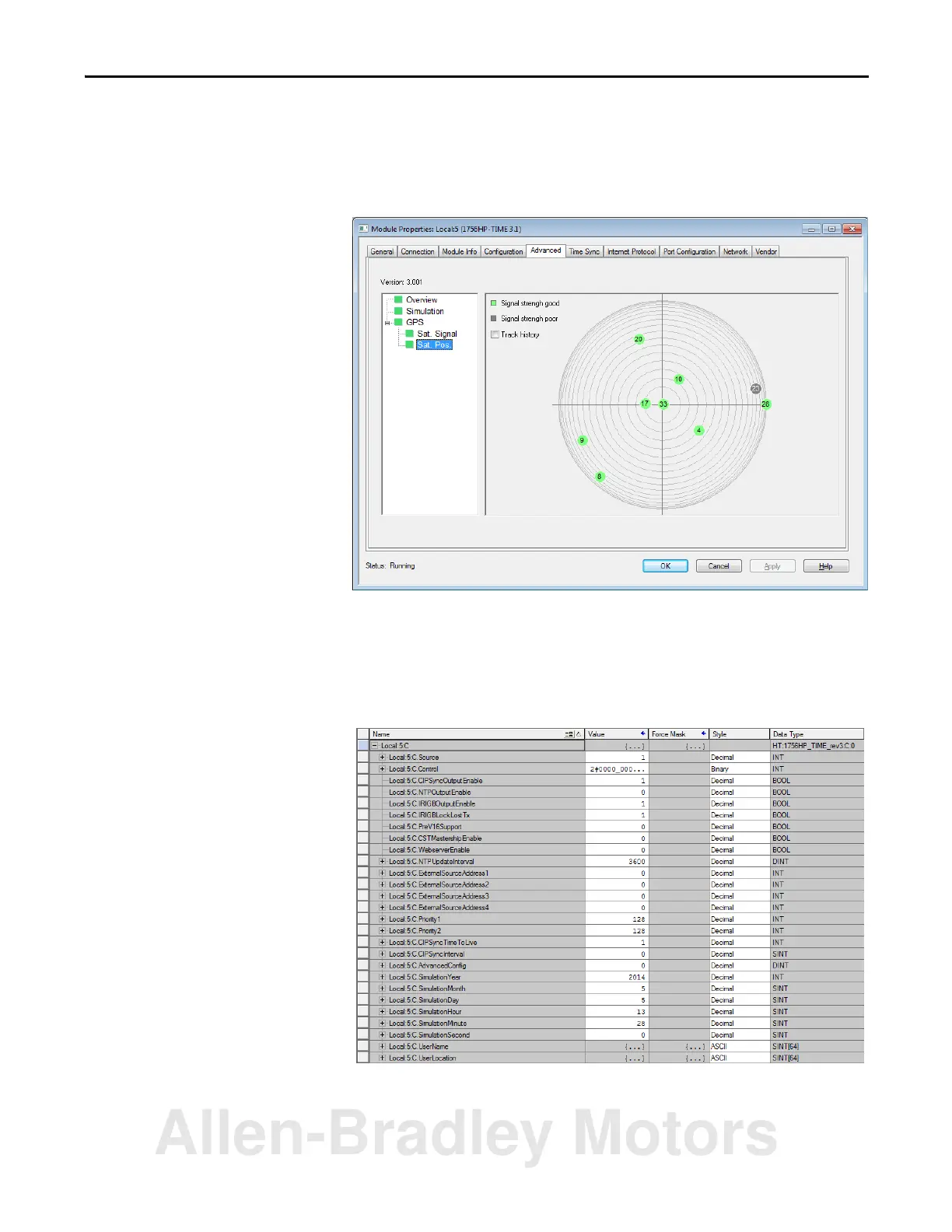
Task: Confirm the dialog with OK
Action: 665,566
